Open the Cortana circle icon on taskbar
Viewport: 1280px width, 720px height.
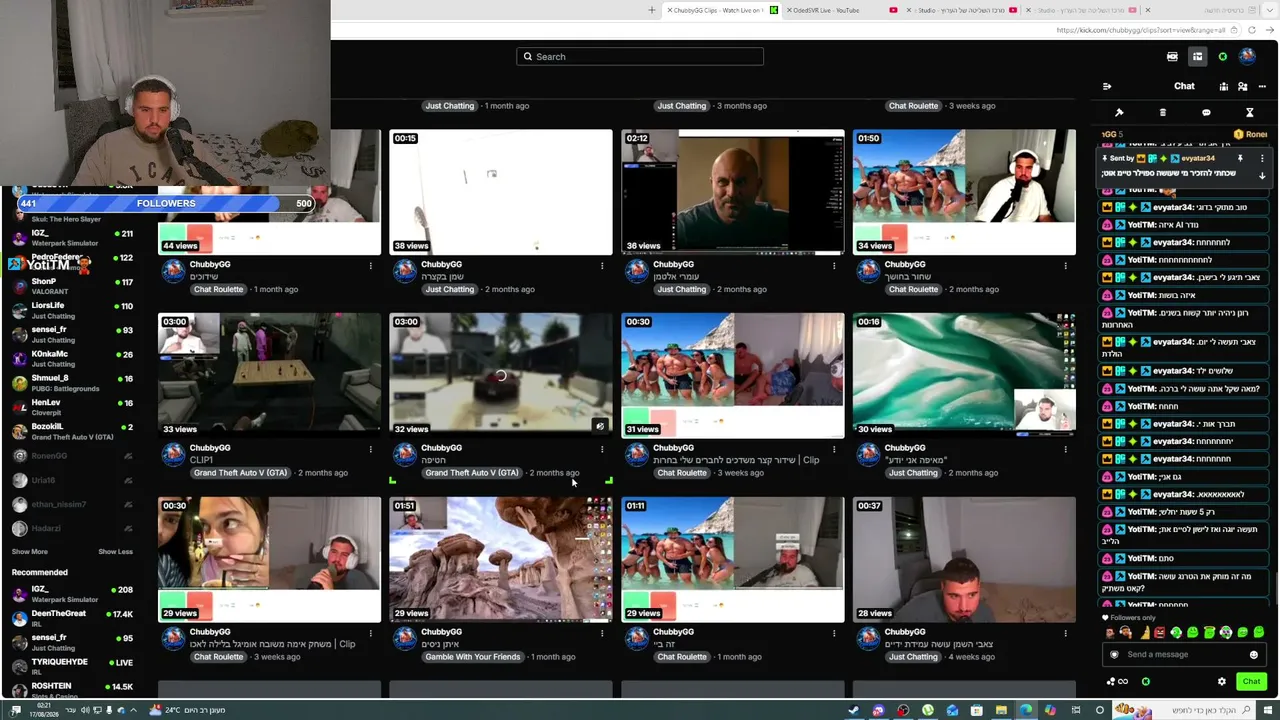pyautogui.click(x=1099, y=711)
